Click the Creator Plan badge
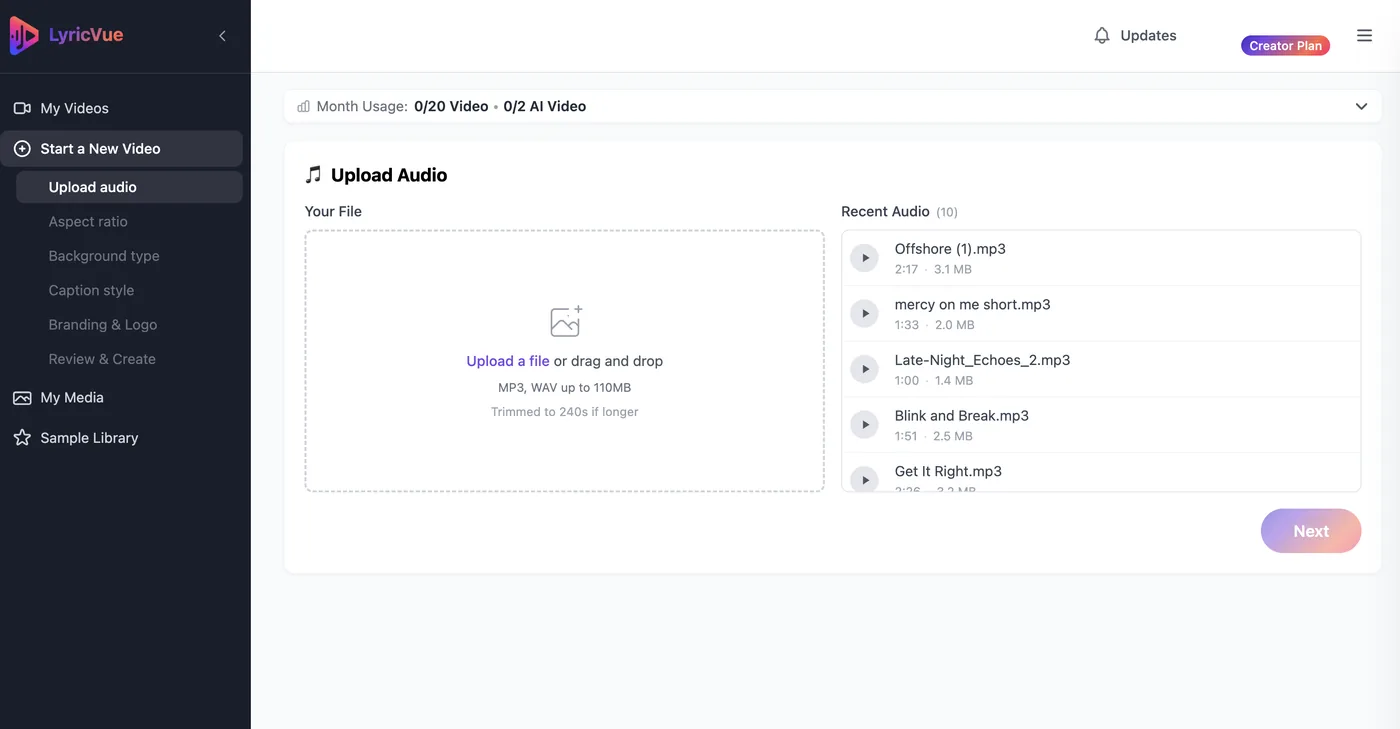This screenshot has height=729, width=1400. (1285, 45)
